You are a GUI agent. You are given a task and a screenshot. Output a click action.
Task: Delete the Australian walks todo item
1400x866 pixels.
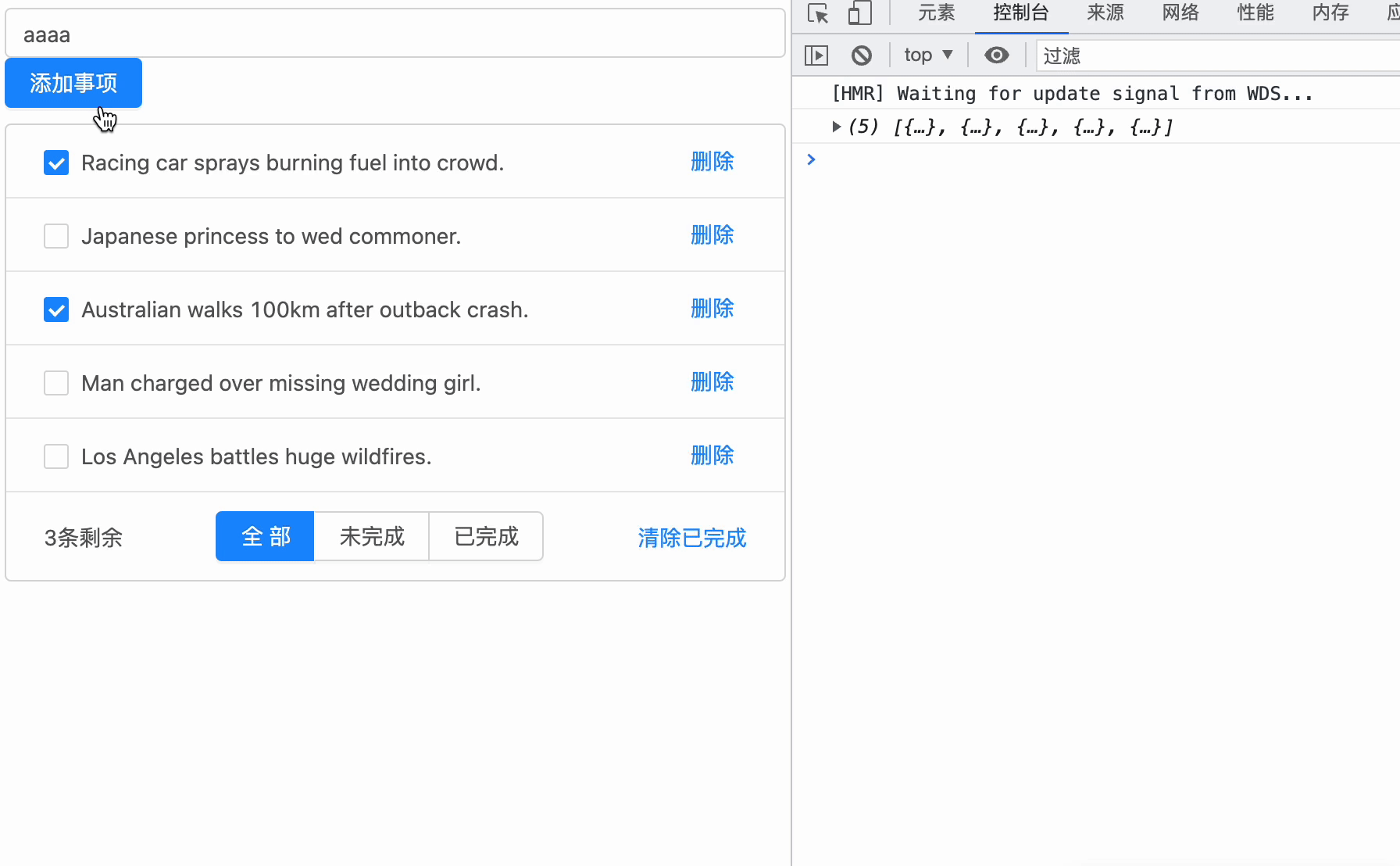pyautogui.click(x=712, y=309)
